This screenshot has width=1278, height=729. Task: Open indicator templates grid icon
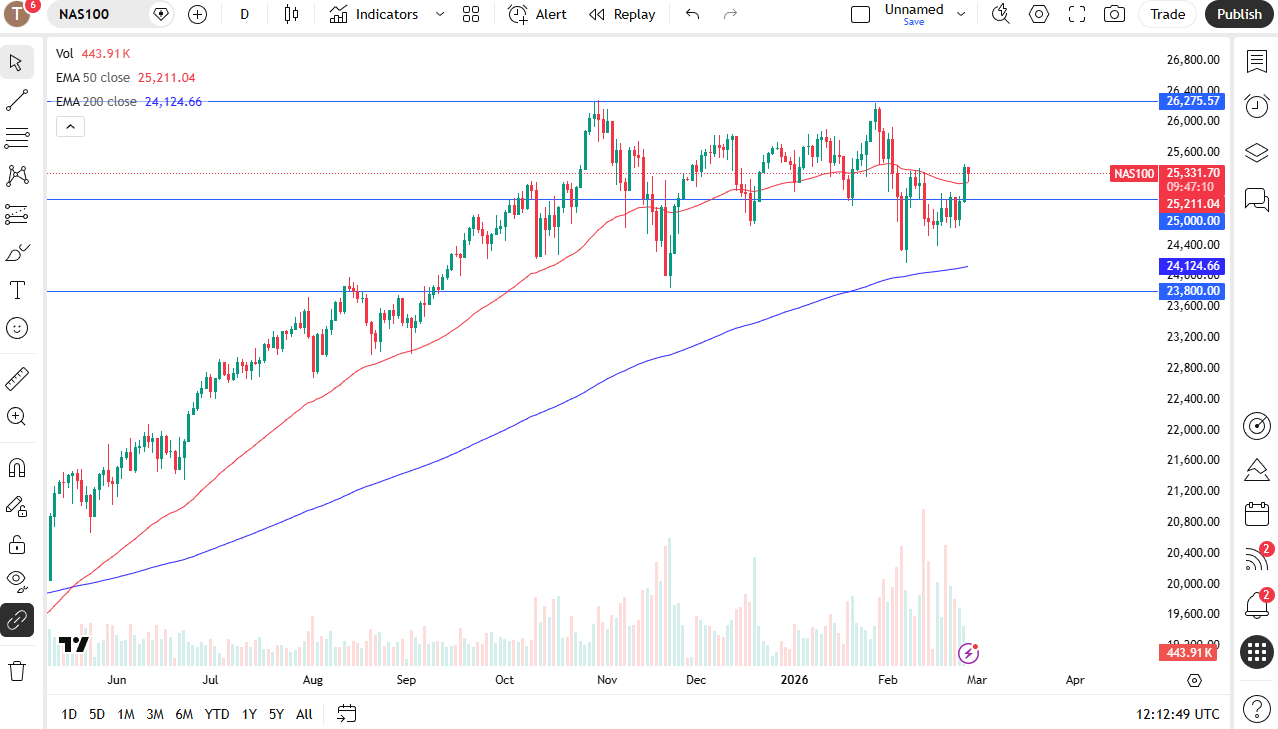(x=471, y=14)
